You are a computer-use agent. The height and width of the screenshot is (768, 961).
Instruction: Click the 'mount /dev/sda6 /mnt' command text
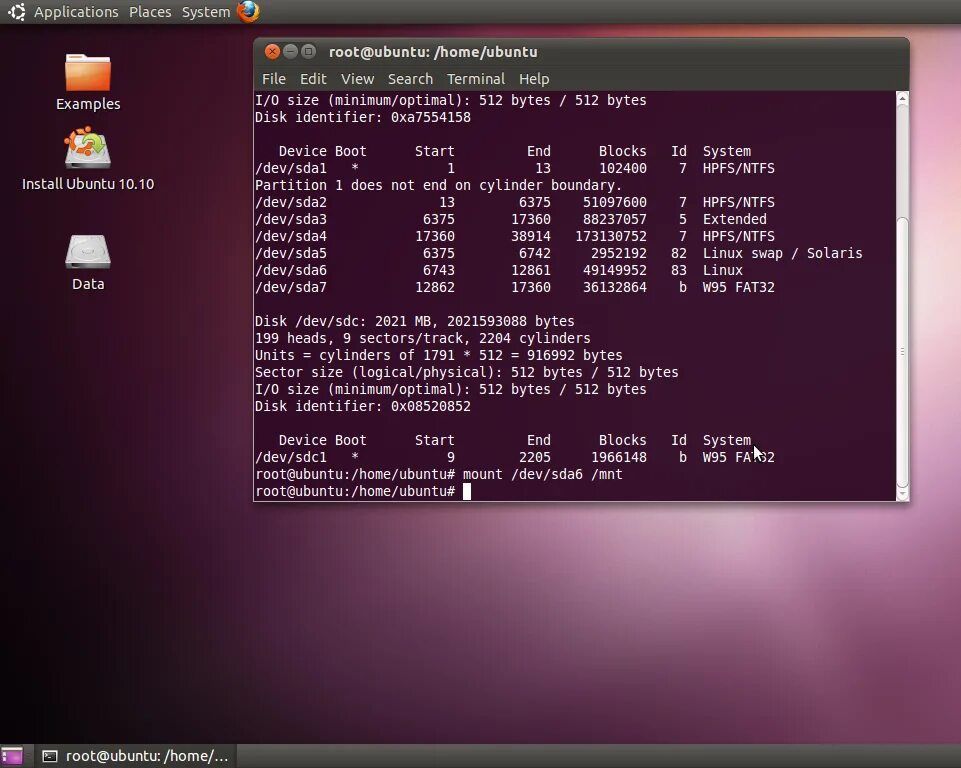pyautogui.click(x=542, y=474)
